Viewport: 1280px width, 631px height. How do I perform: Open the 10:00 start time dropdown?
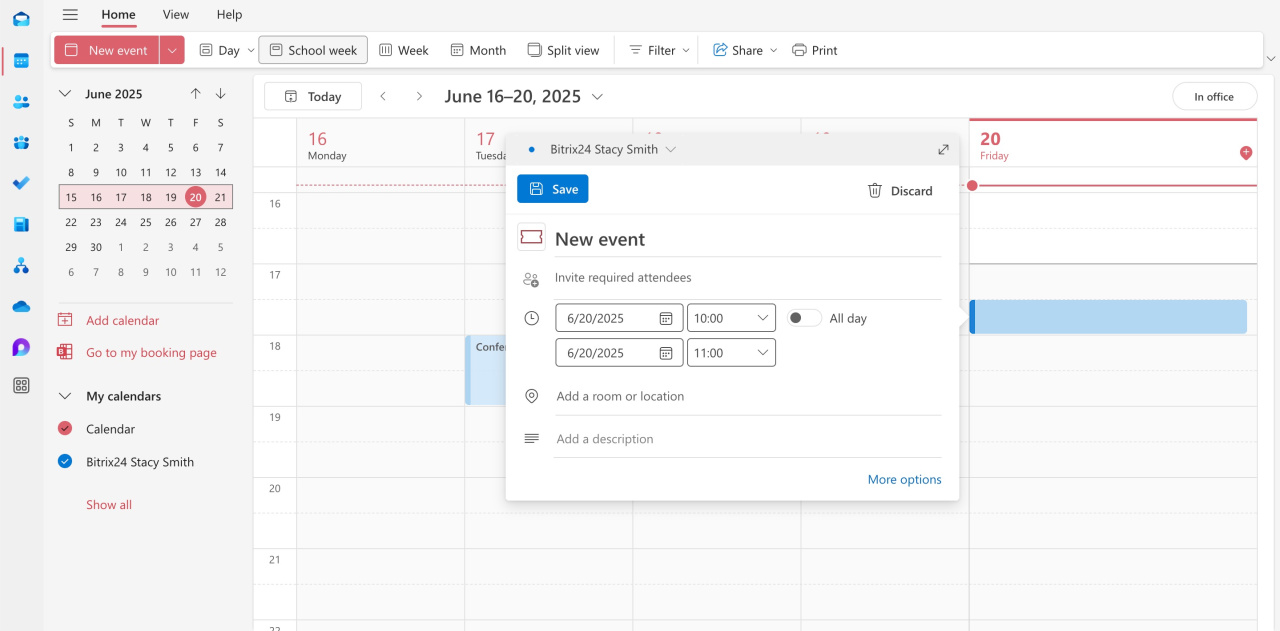click(763, 318)
